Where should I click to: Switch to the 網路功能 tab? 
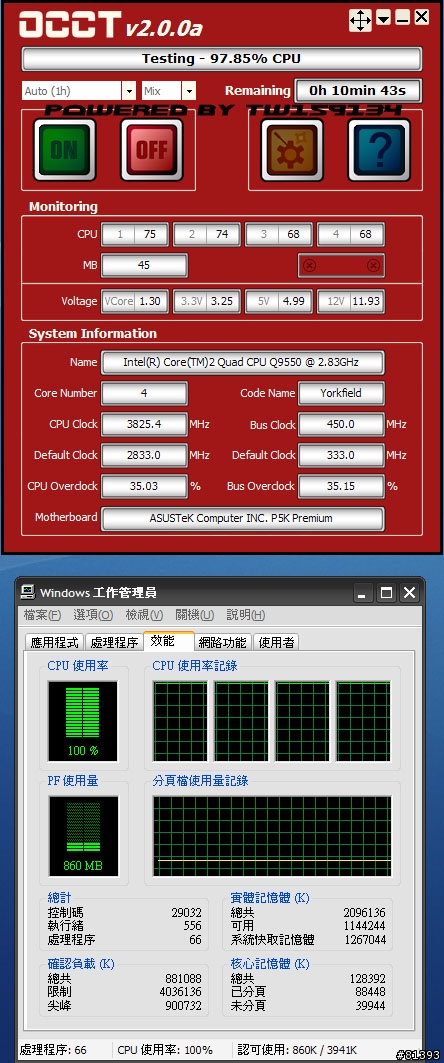pos(223,643)
